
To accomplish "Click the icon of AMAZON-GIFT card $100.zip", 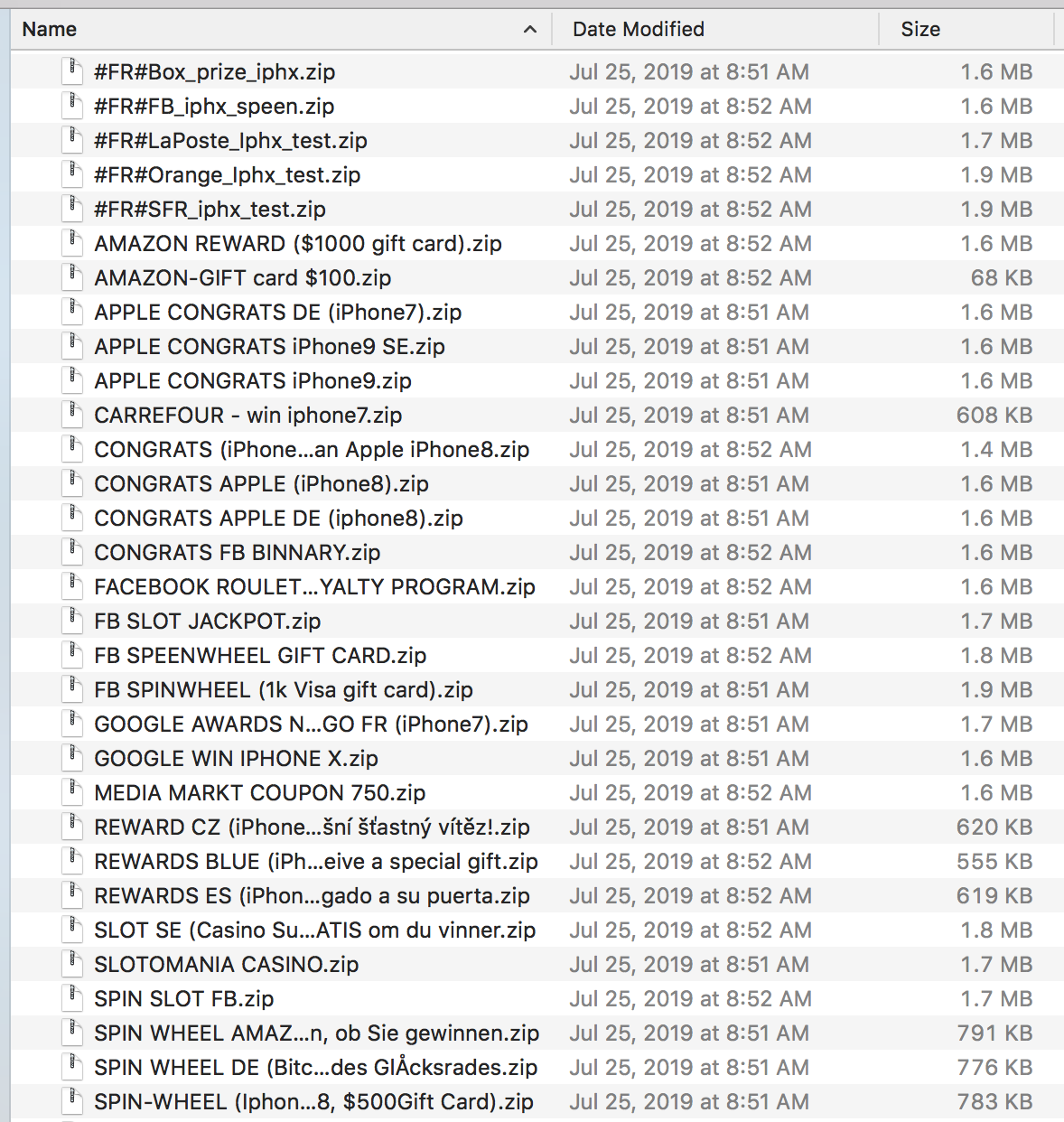I will click(71, 277).
